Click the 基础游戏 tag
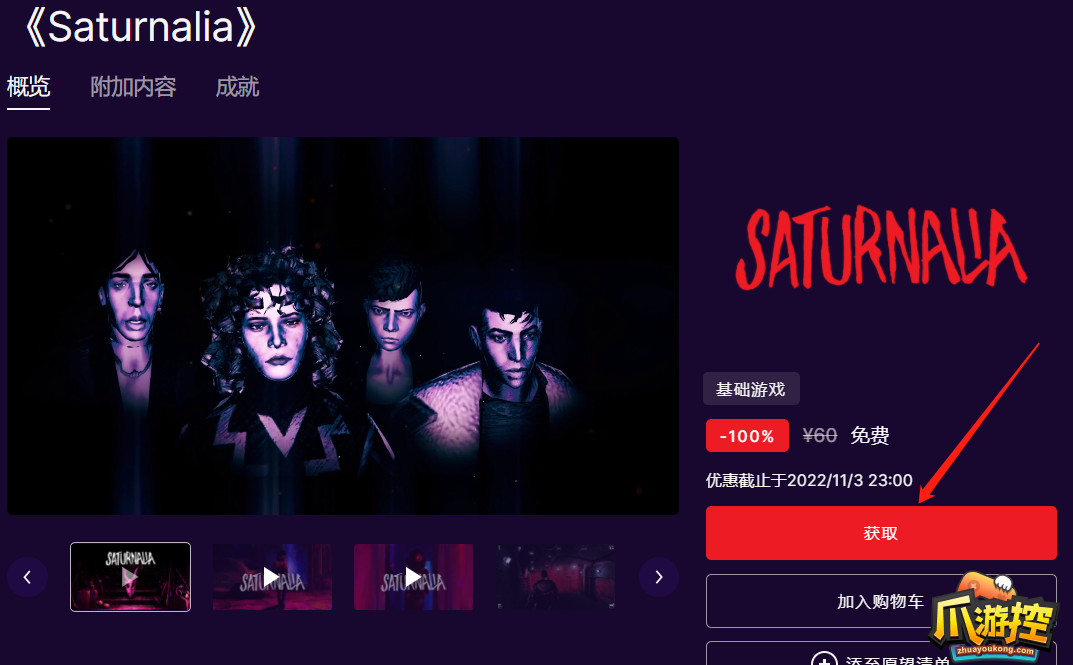The width and height of the screenshot is (1073, 665). [751, 389]
